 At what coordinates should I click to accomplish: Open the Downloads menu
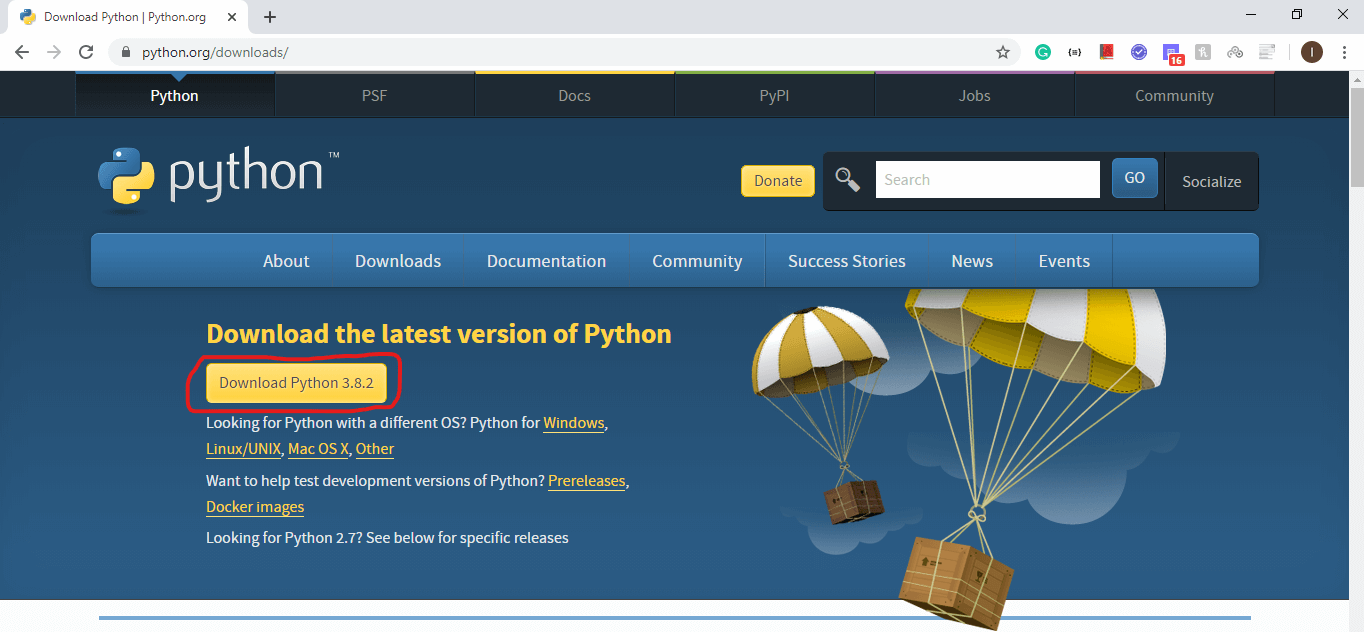click(x=398, y=261)
